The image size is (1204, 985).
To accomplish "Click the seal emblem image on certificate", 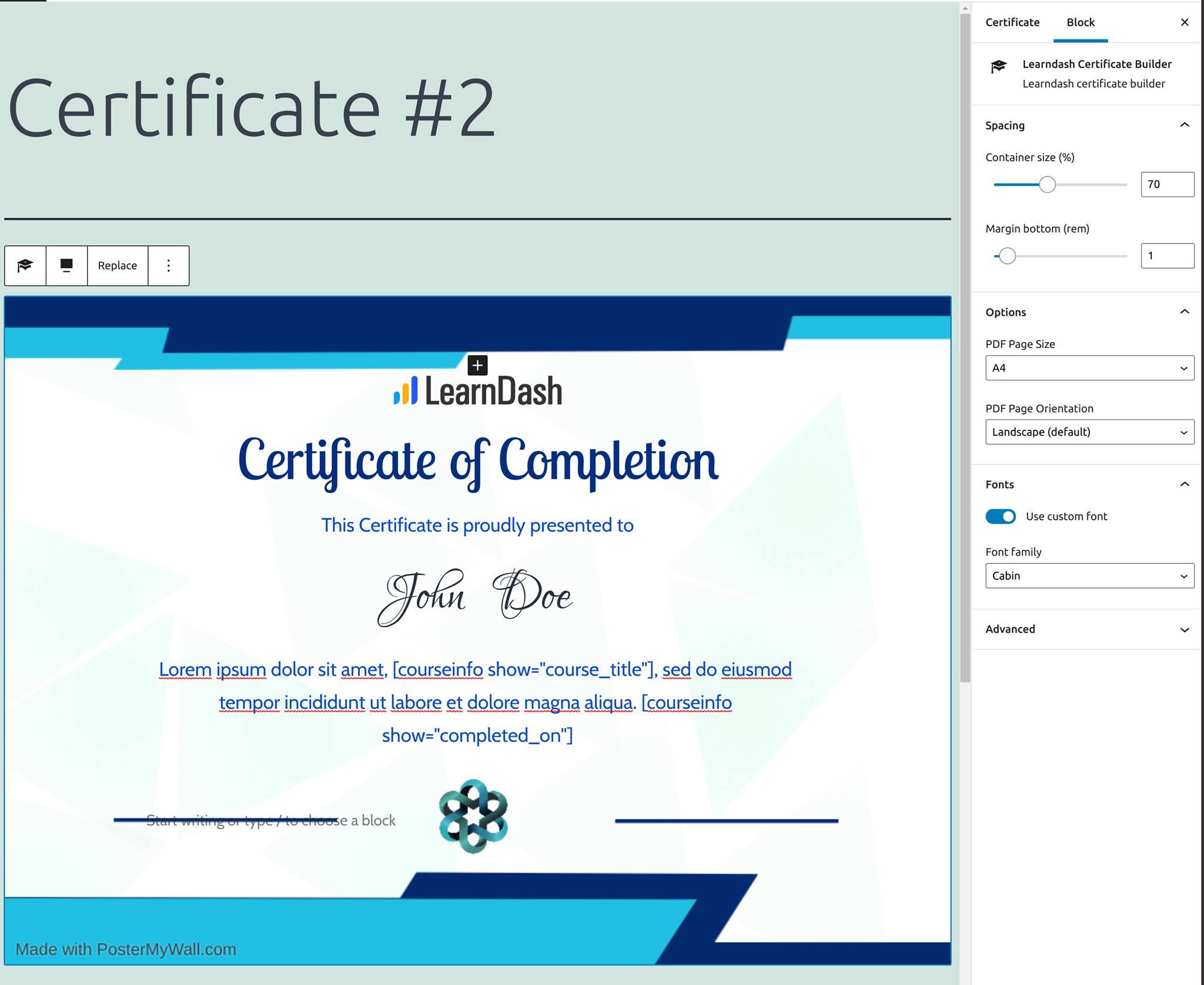I will (473, 816).
